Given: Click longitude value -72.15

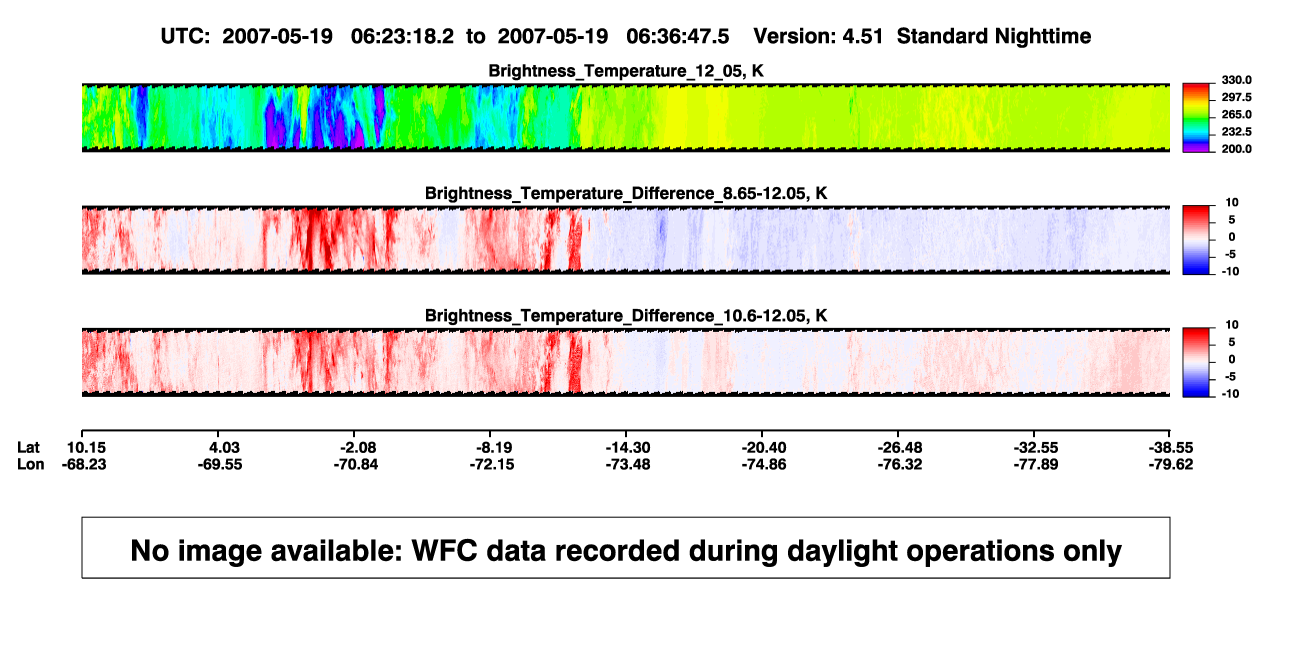Looking at the screenshot, I should 494,465.
